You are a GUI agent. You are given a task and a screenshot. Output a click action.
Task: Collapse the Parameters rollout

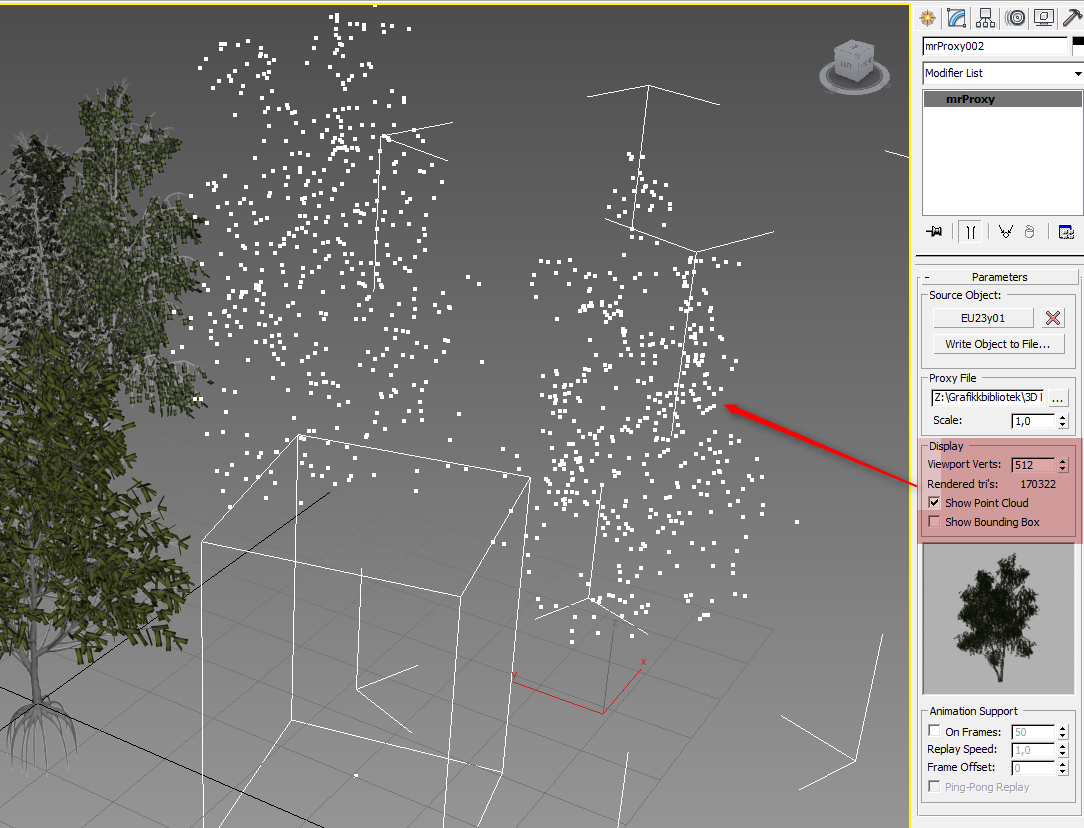coord(998,277)
